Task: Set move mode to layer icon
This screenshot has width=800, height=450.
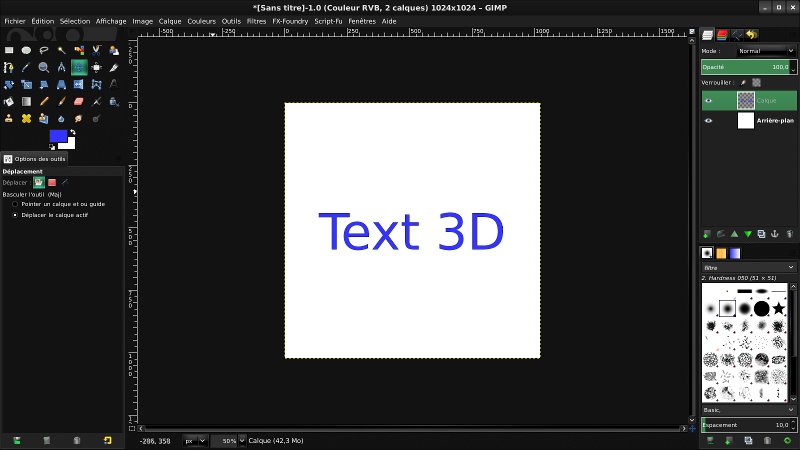Action: [x=39, y=182]
